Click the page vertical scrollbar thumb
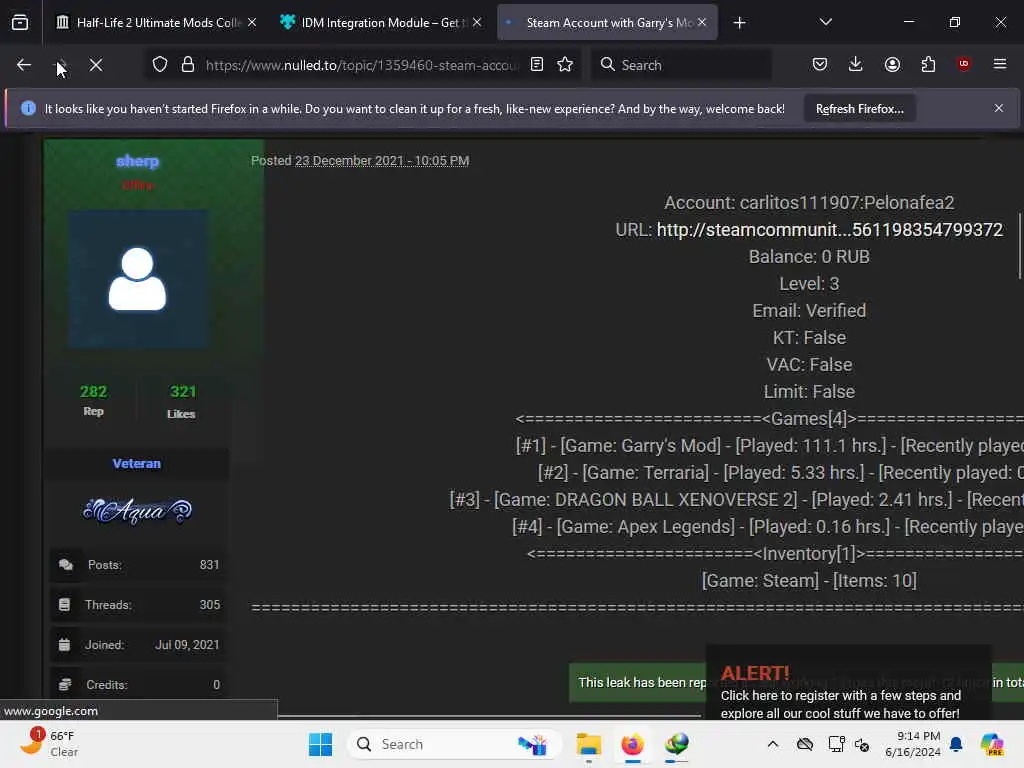Screen dimensions: 1024x768 pyautogui.click(x=1019, y=246)
